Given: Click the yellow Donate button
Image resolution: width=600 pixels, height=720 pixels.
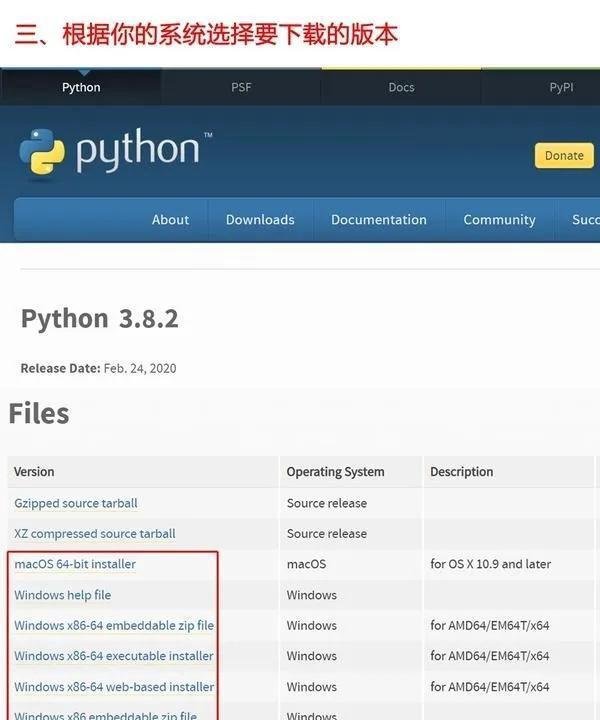Looking at the screenshot, I should [564, 156].
